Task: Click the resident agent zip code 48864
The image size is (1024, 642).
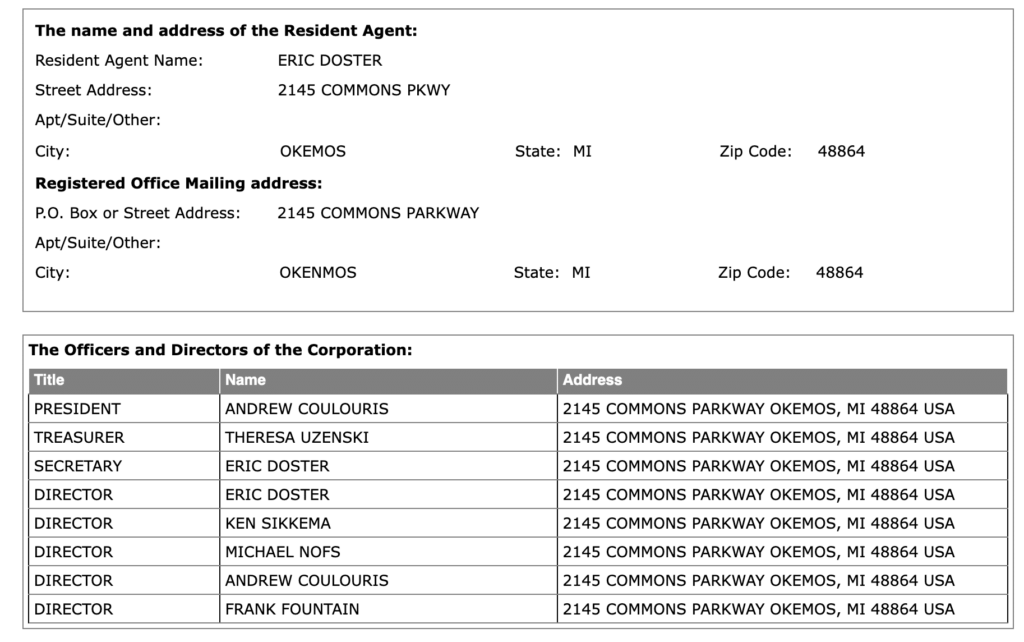Action: [841, 152]
